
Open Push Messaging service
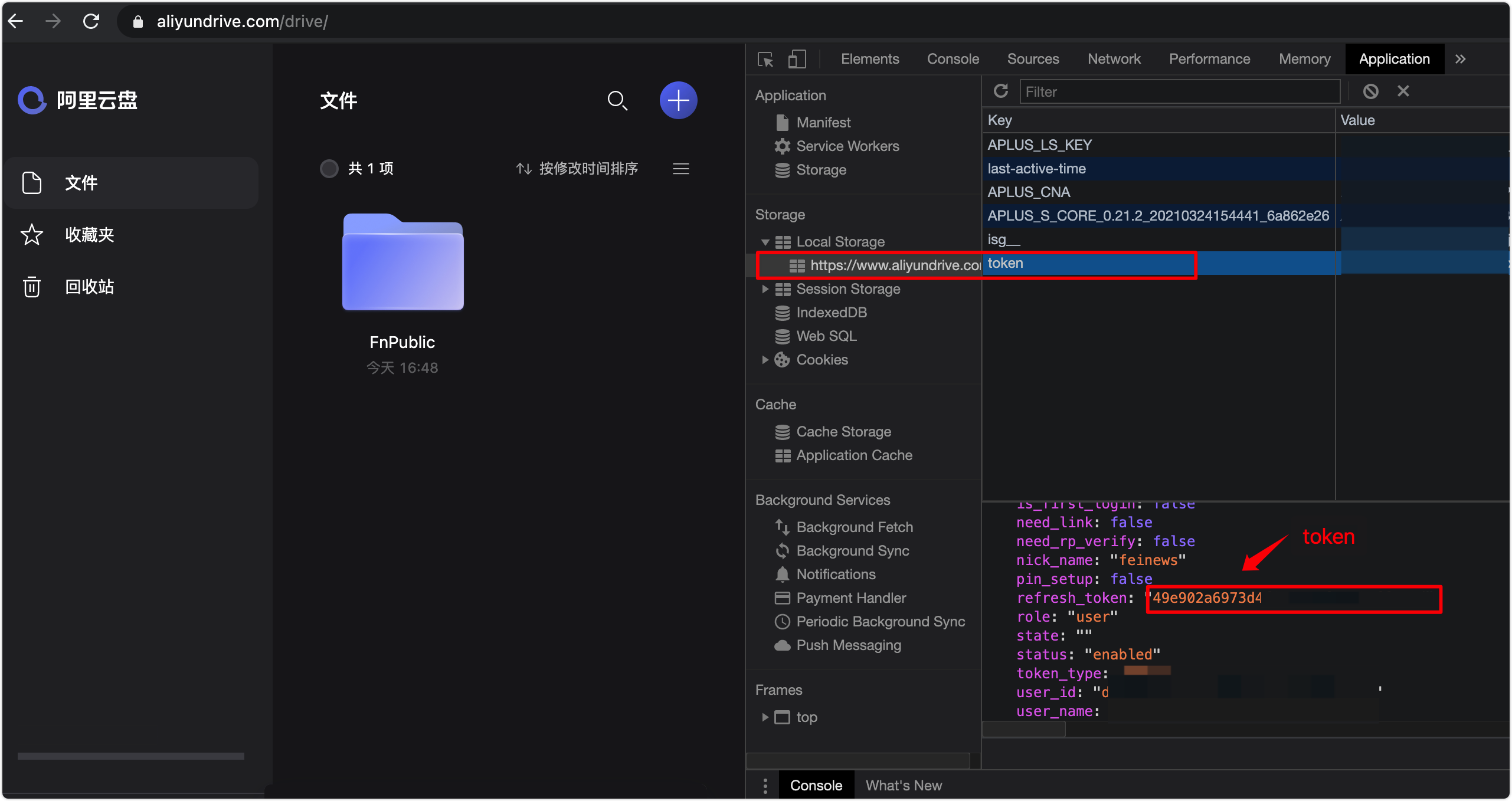pos(849,645)
